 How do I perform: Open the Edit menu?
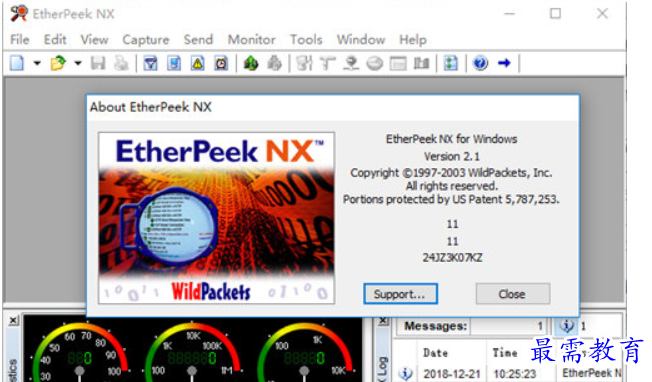[55, 39]
